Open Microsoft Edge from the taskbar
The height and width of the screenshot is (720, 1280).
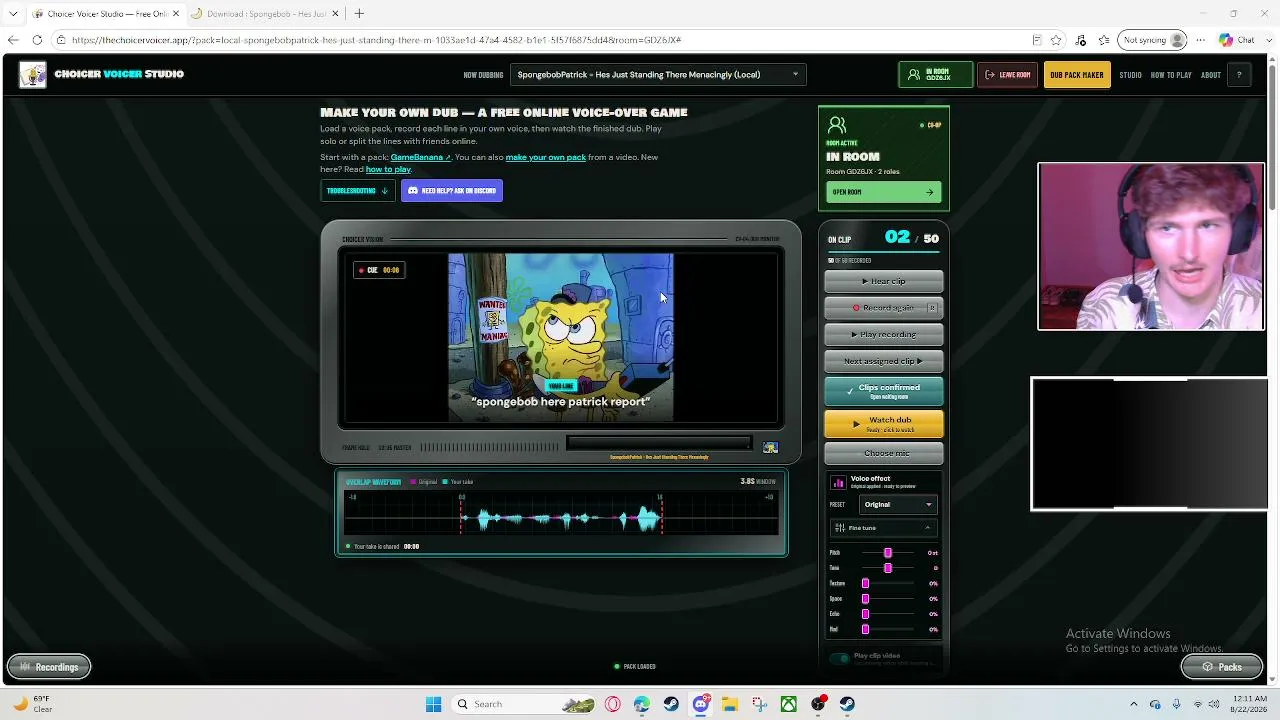[641, 704]
